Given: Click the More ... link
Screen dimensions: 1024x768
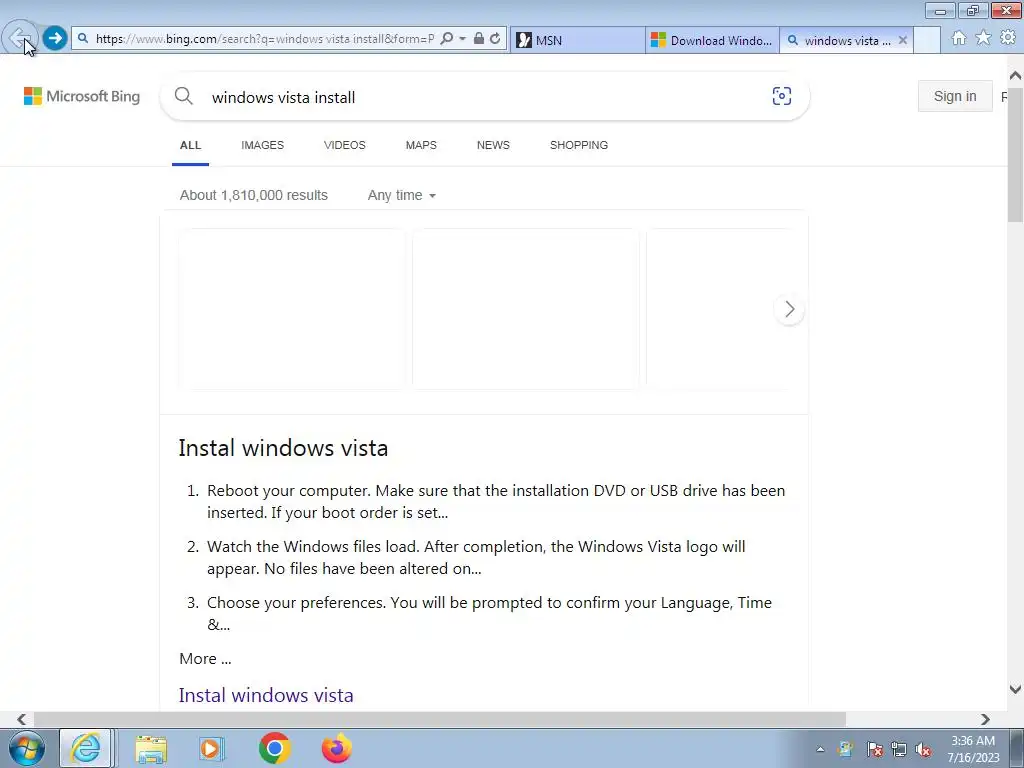Looking at the screenshot, I should pos(205,658).
